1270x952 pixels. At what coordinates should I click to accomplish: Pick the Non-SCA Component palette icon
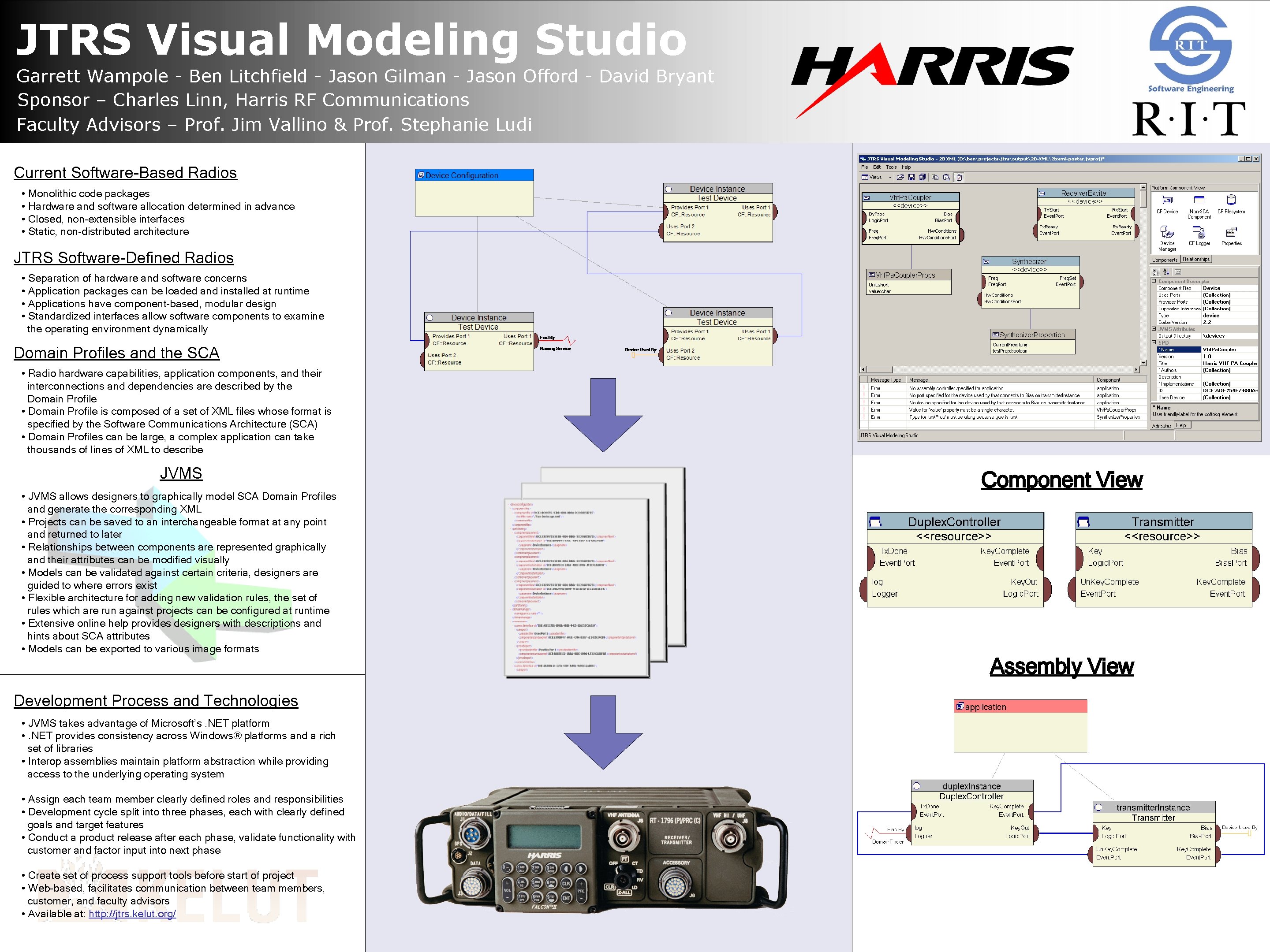click(1199, 200)
